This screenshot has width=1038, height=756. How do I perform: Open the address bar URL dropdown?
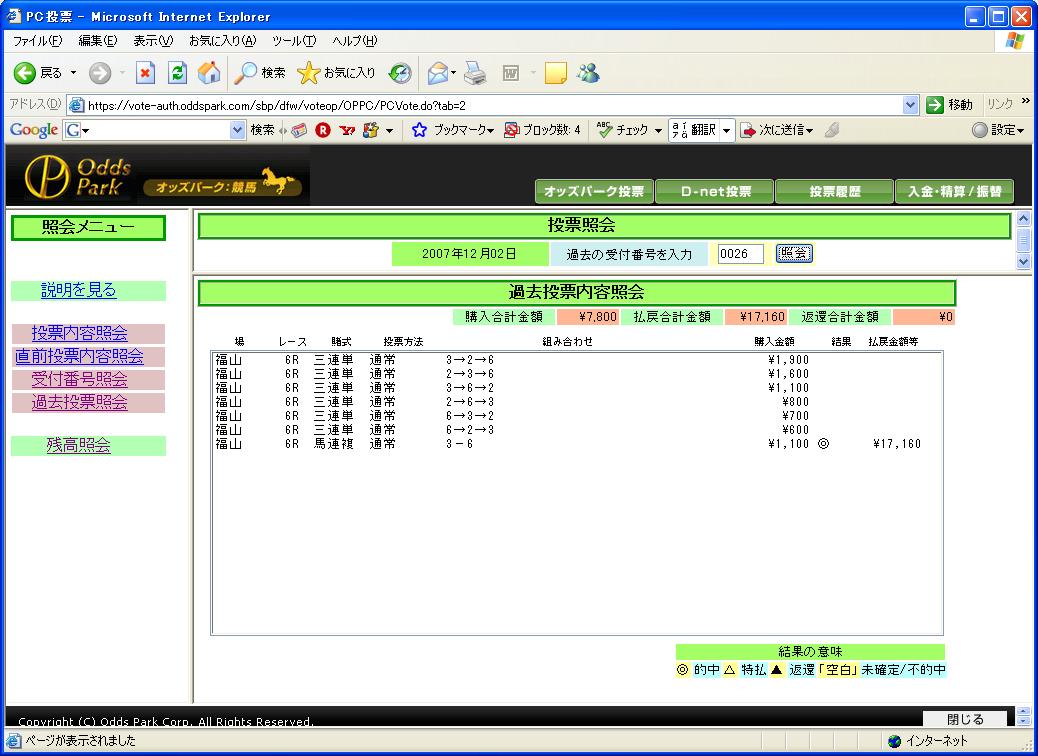click(x=910, y=105)
